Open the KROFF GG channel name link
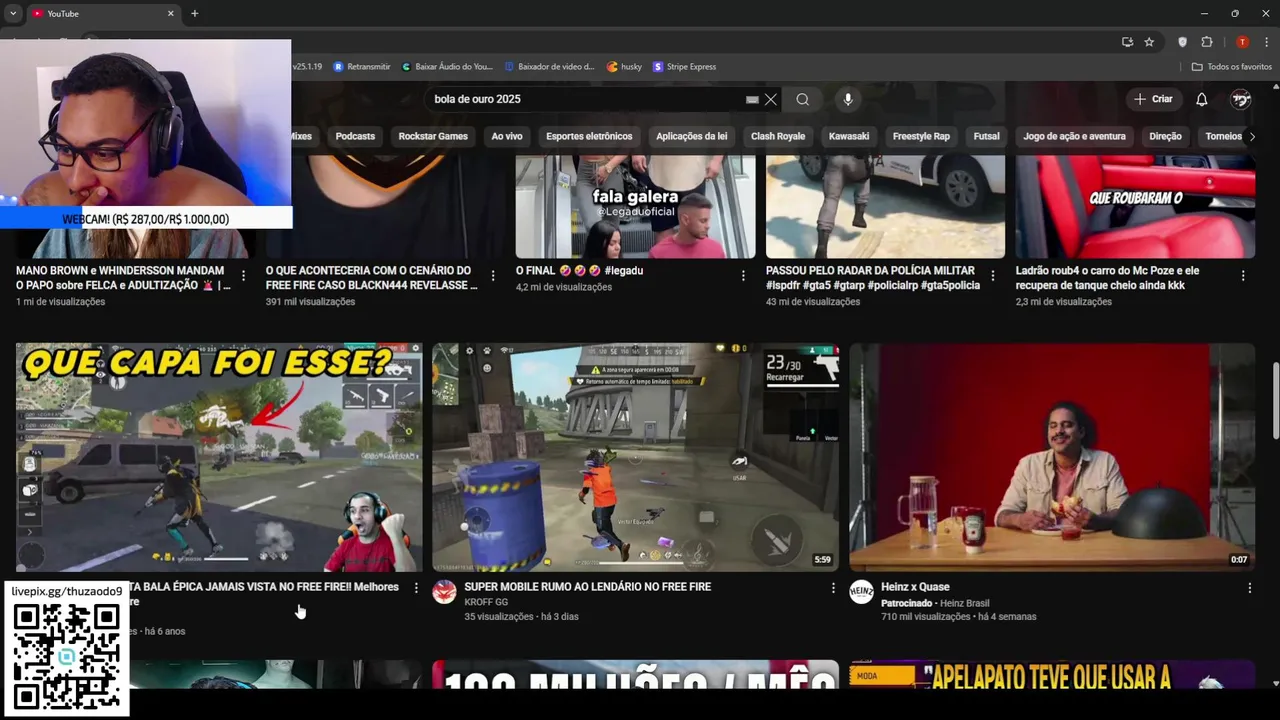Screen dimensions: 1280x720 click(x=486, y=602)
